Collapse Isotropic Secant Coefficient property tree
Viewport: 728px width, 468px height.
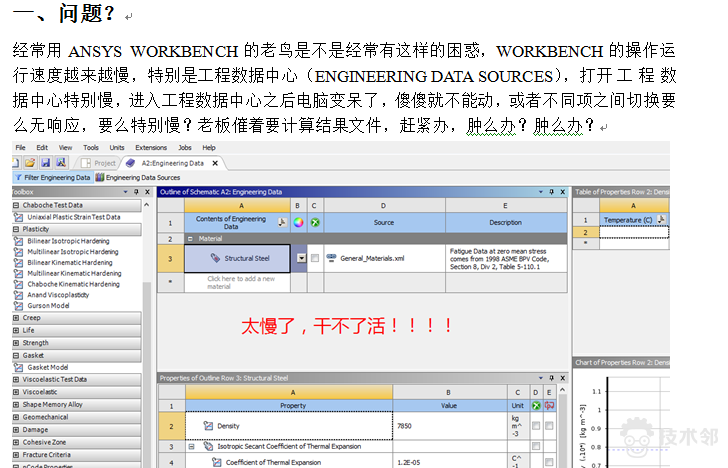pos(191,446)
